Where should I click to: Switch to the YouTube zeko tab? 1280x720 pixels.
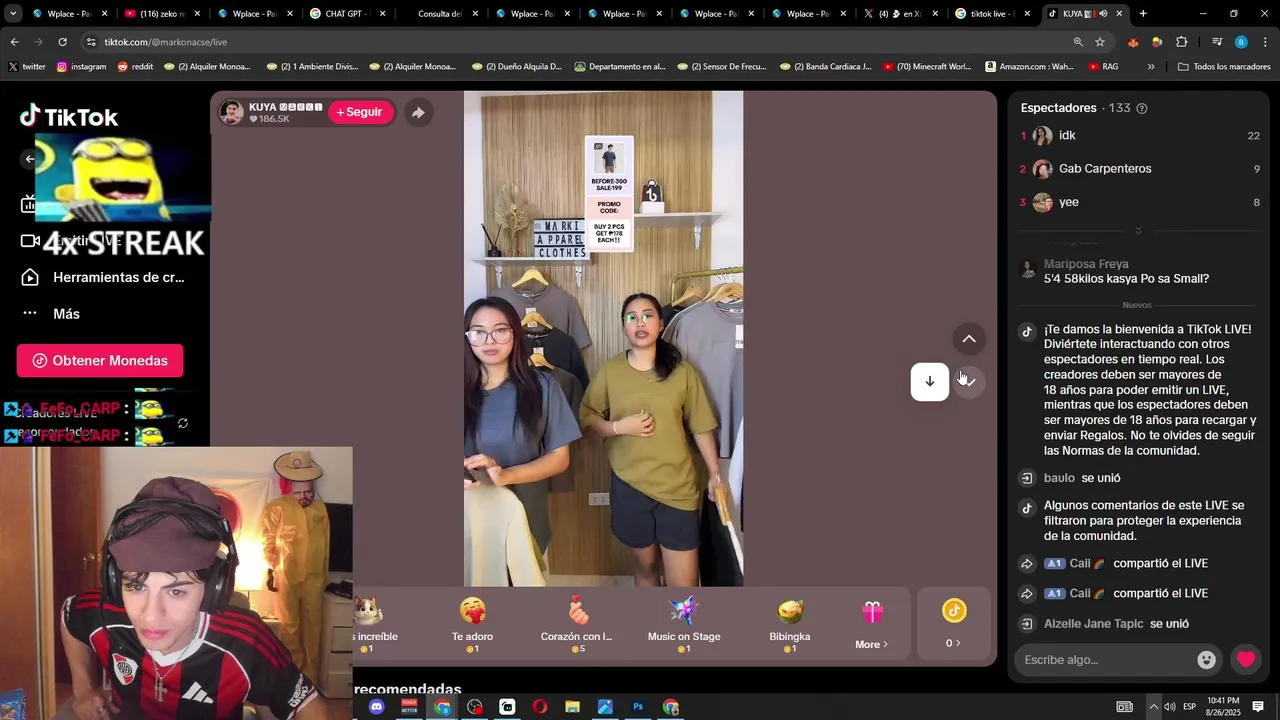pyautogui.click(x=160, y=14)
